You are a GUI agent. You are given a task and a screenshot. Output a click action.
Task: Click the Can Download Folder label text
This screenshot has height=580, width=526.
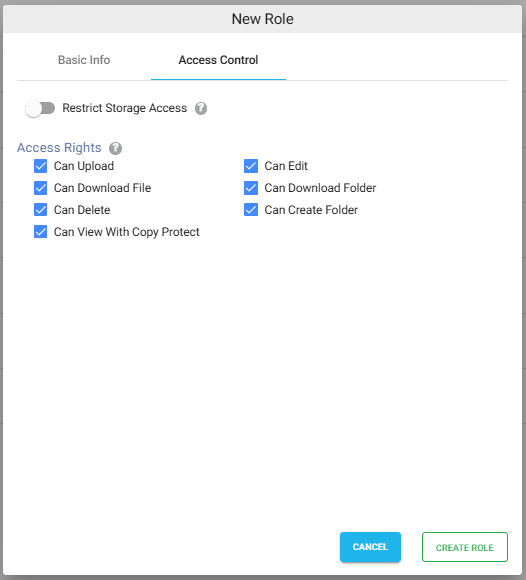point(320,188)
